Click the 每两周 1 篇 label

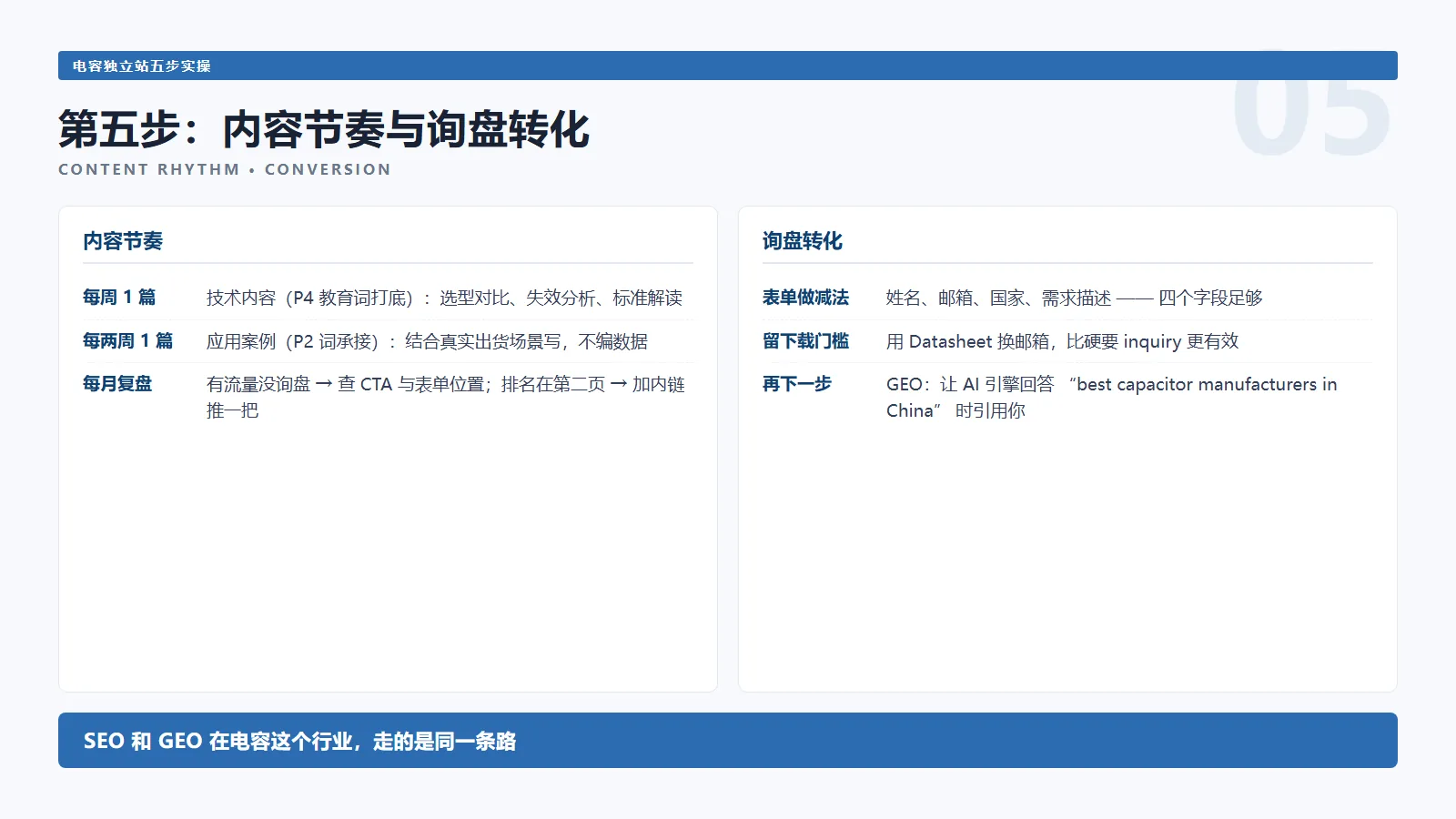click(127, 341)
